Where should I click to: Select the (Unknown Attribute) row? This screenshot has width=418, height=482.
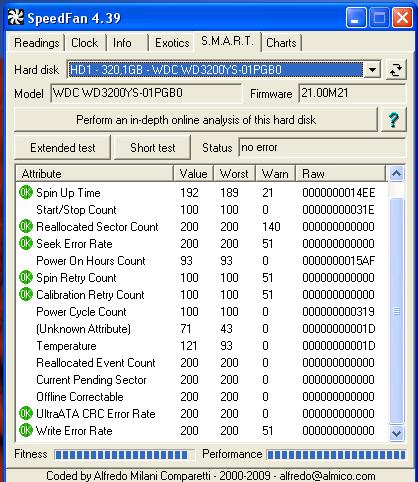[202, 329]
